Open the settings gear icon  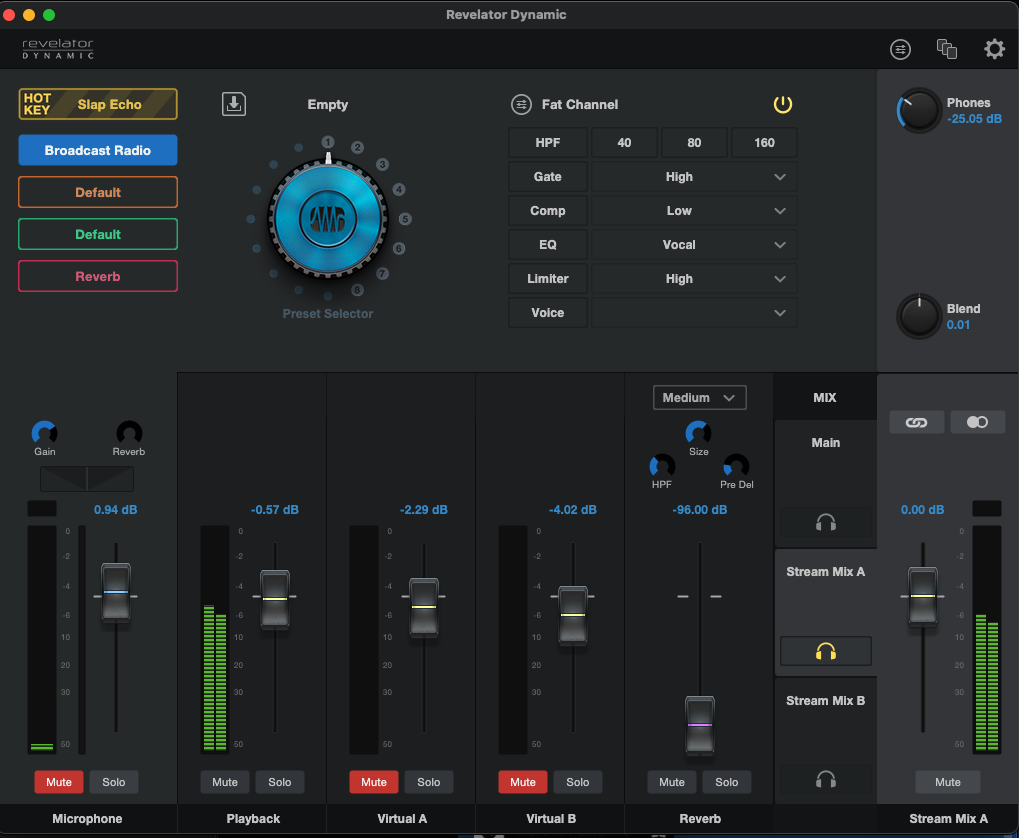[x=994, y=49]
